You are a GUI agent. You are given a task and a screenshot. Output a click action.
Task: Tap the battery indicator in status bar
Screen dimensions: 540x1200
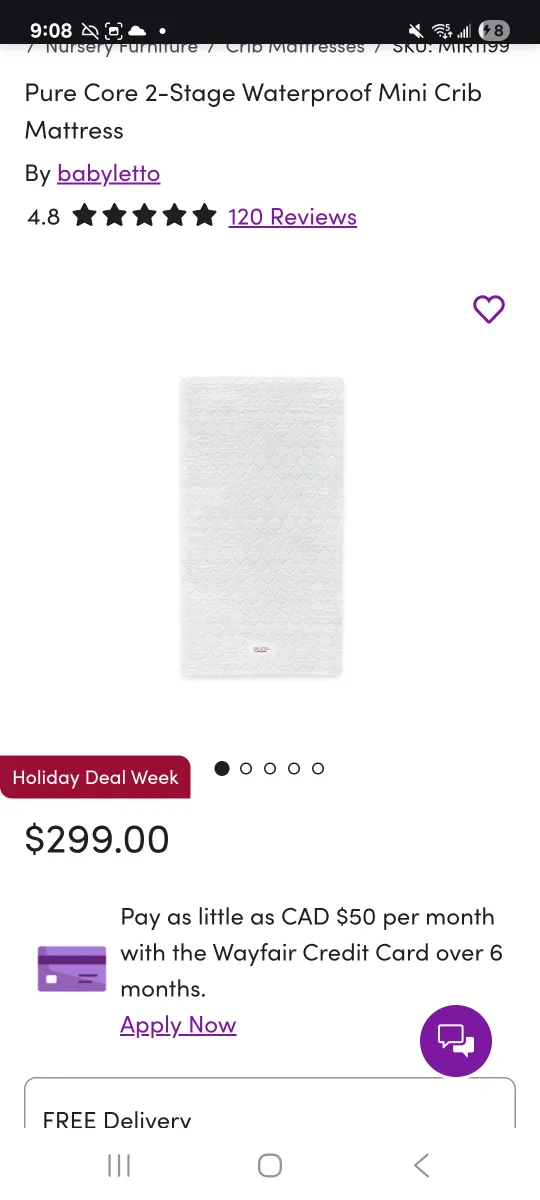coord(494,31)
